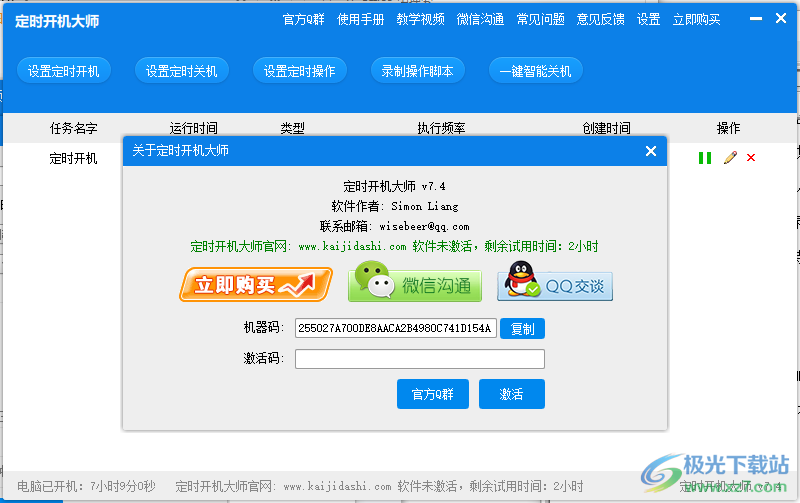Click the 类型 column header

pyautogui.click(x=292, y=128)
